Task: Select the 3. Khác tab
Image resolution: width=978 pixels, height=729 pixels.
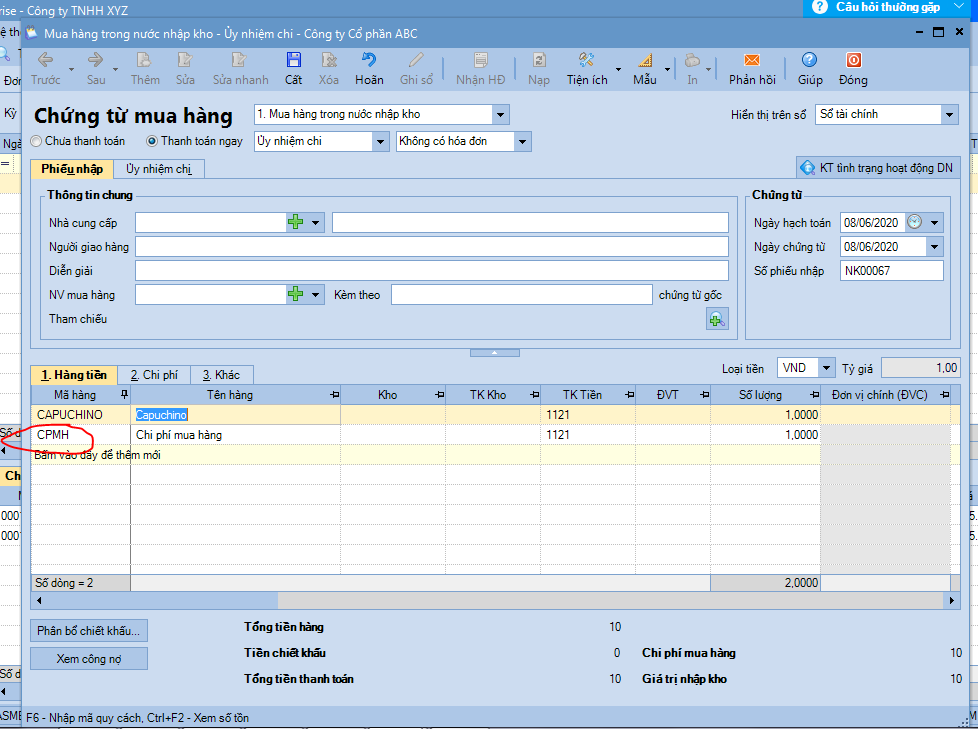Action: [221, 375]
